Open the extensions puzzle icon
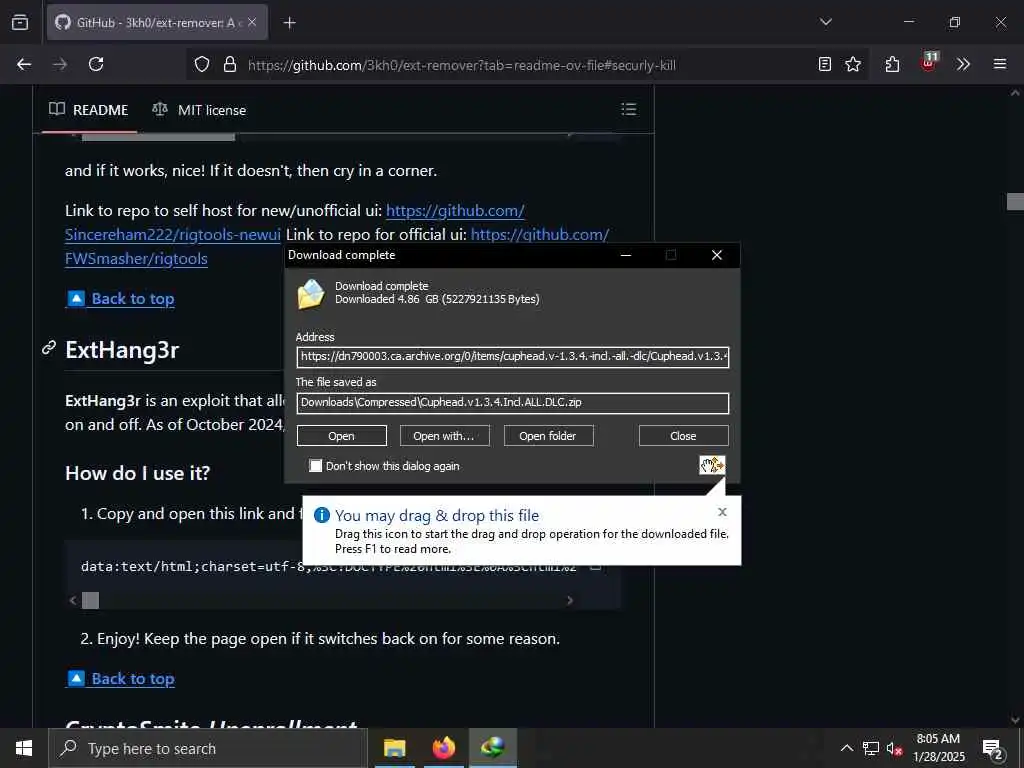 pyautogui.click(x=892, y=64)
